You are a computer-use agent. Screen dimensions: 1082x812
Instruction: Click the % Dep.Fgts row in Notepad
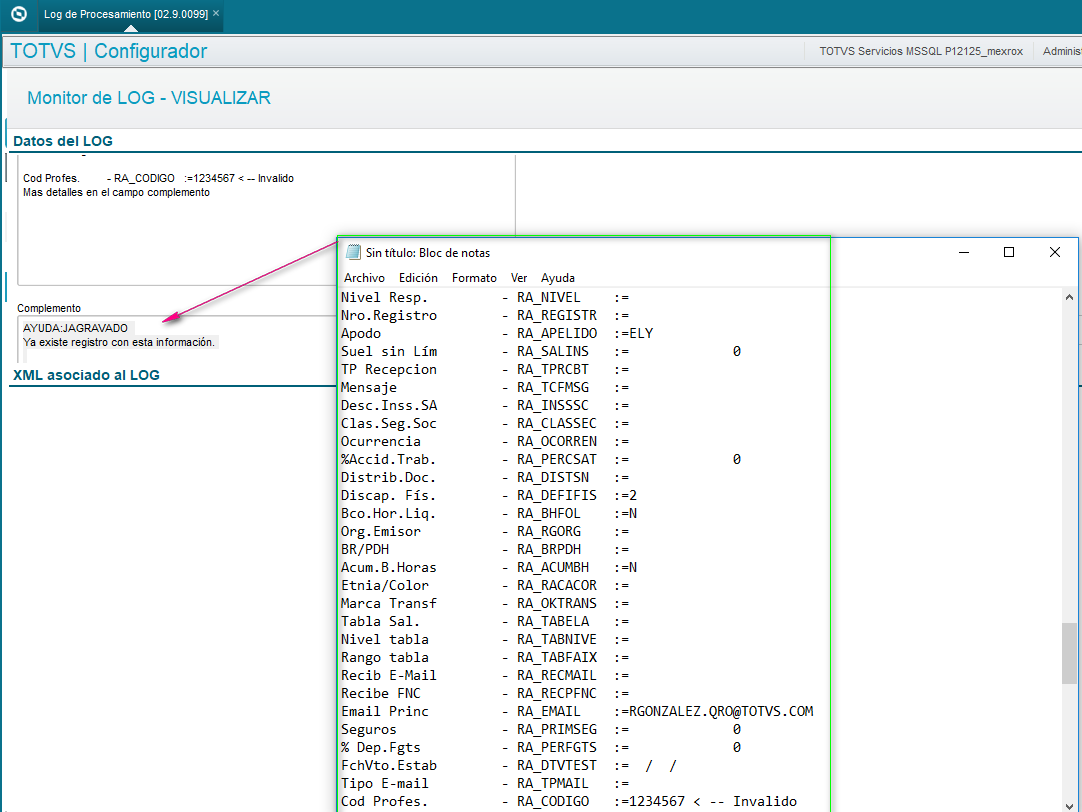click(541, 747)
